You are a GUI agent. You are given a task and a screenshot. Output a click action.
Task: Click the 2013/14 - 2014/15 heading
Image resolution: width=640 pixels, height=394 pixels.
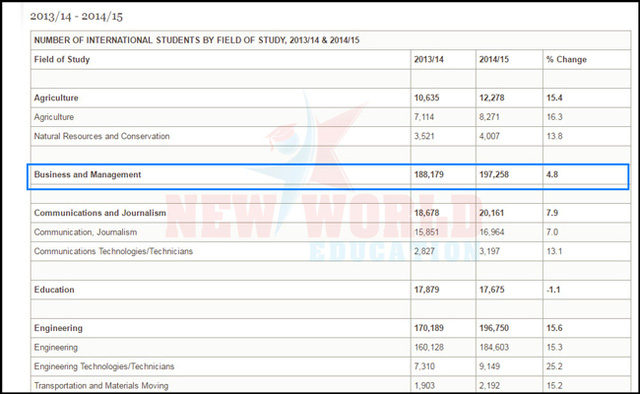click(x=76, y=16)
